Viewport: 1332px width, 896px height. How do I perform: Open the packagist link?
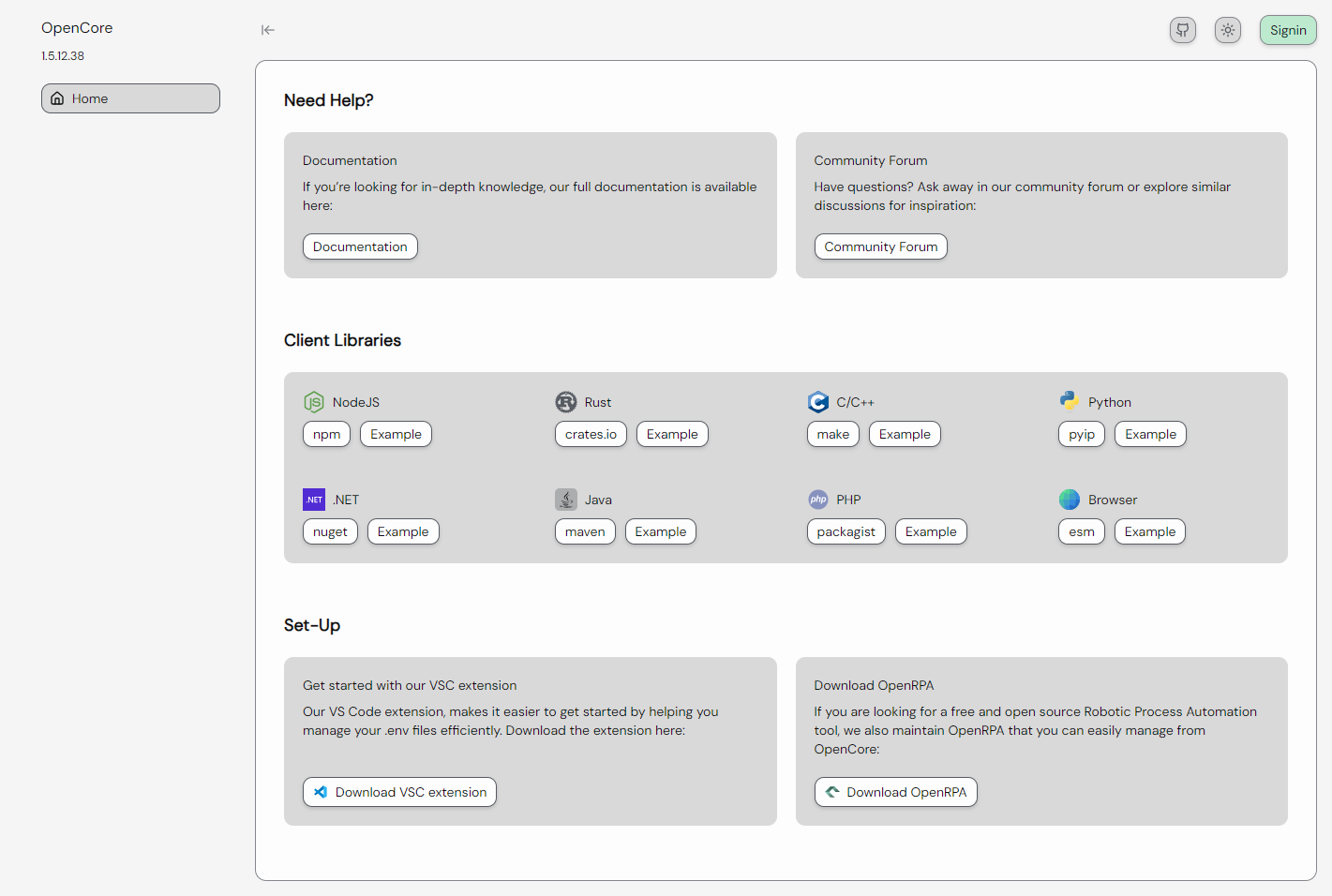pyautogui.click(x=846, y=531)
